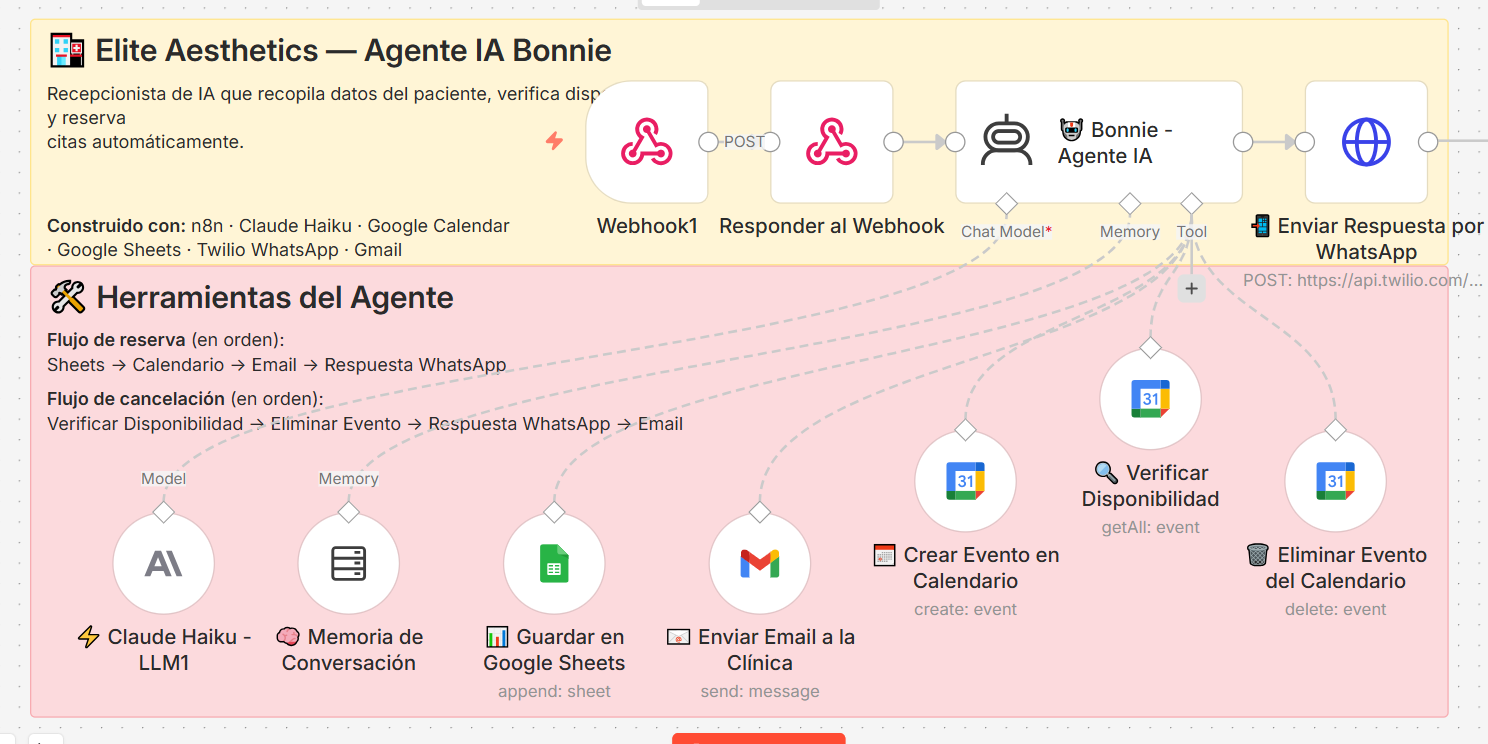Click the 'POST: https://api.twilio.com/...' subtitle
Image resolution: width=1488 pixels, height=744 pixels.
coord(1363,280)
